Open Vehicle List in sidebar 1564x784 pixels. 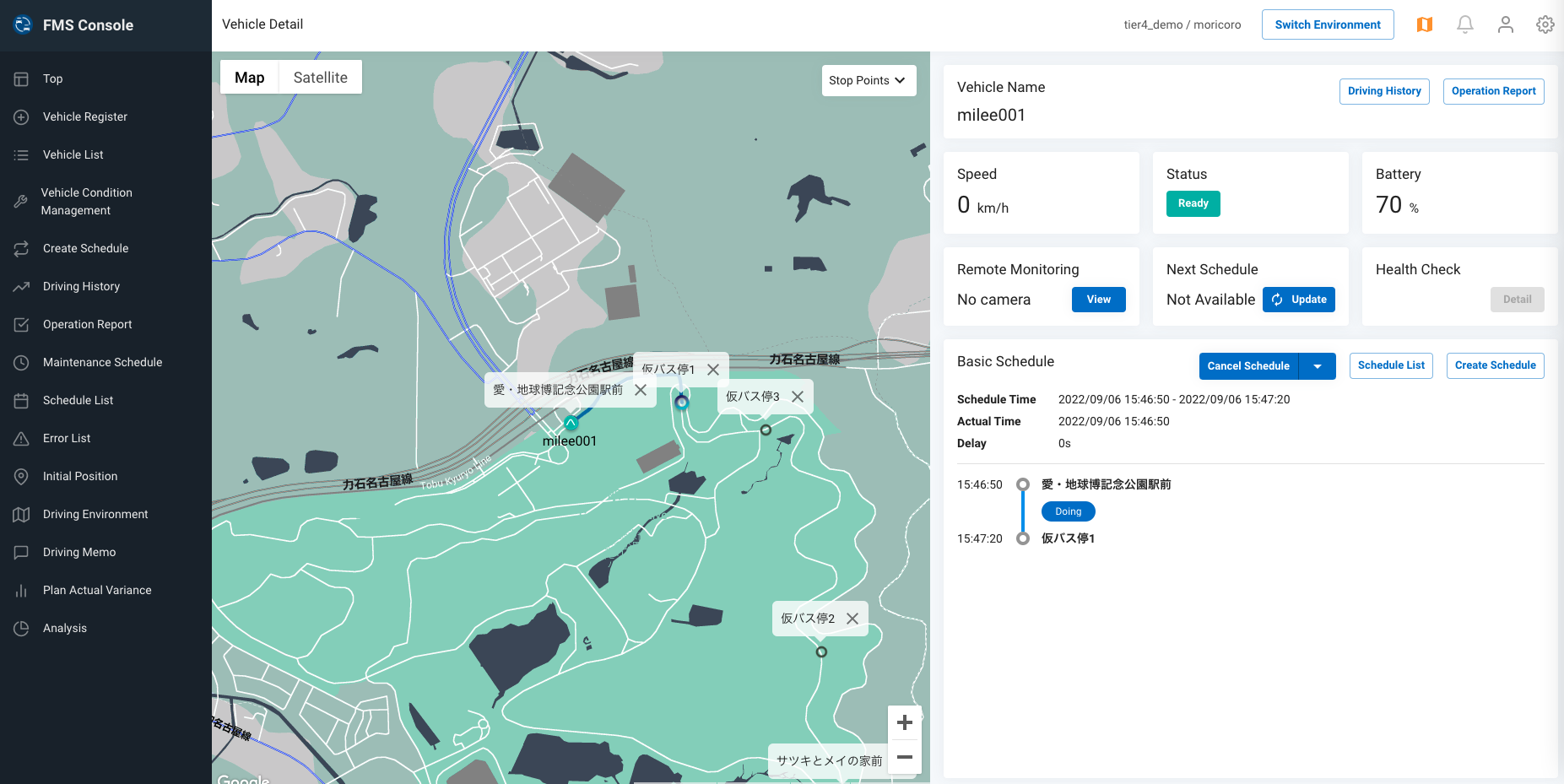point(73,154)
